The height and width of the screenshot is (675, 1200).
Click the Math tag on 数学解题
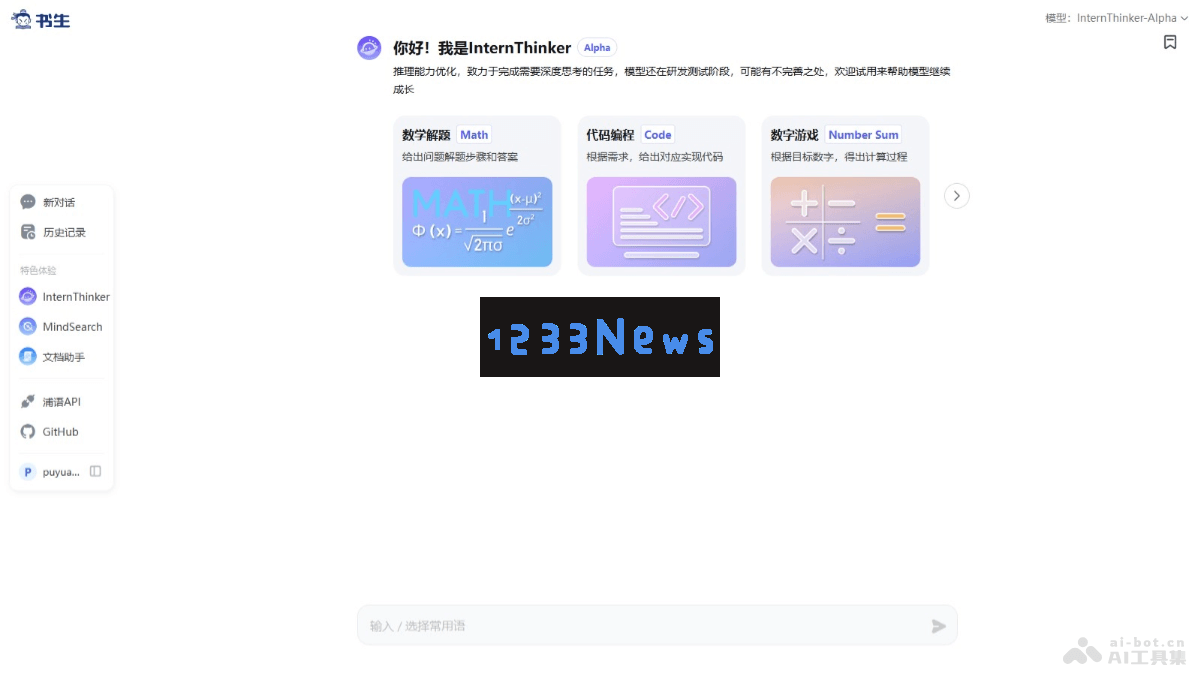tap(474, 135)
